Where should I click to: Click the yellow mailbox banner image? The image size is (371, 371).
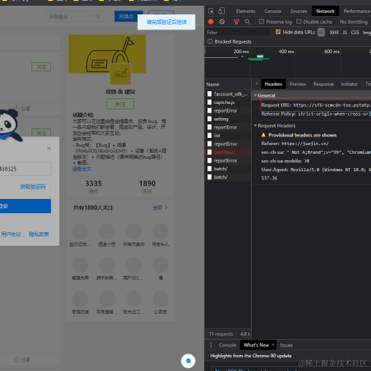tap(107, 54)
